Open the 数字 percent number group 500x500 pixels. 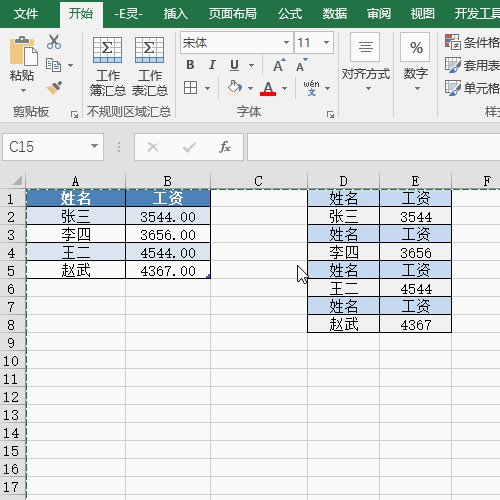pyautogui.click(x=416, y=63)
